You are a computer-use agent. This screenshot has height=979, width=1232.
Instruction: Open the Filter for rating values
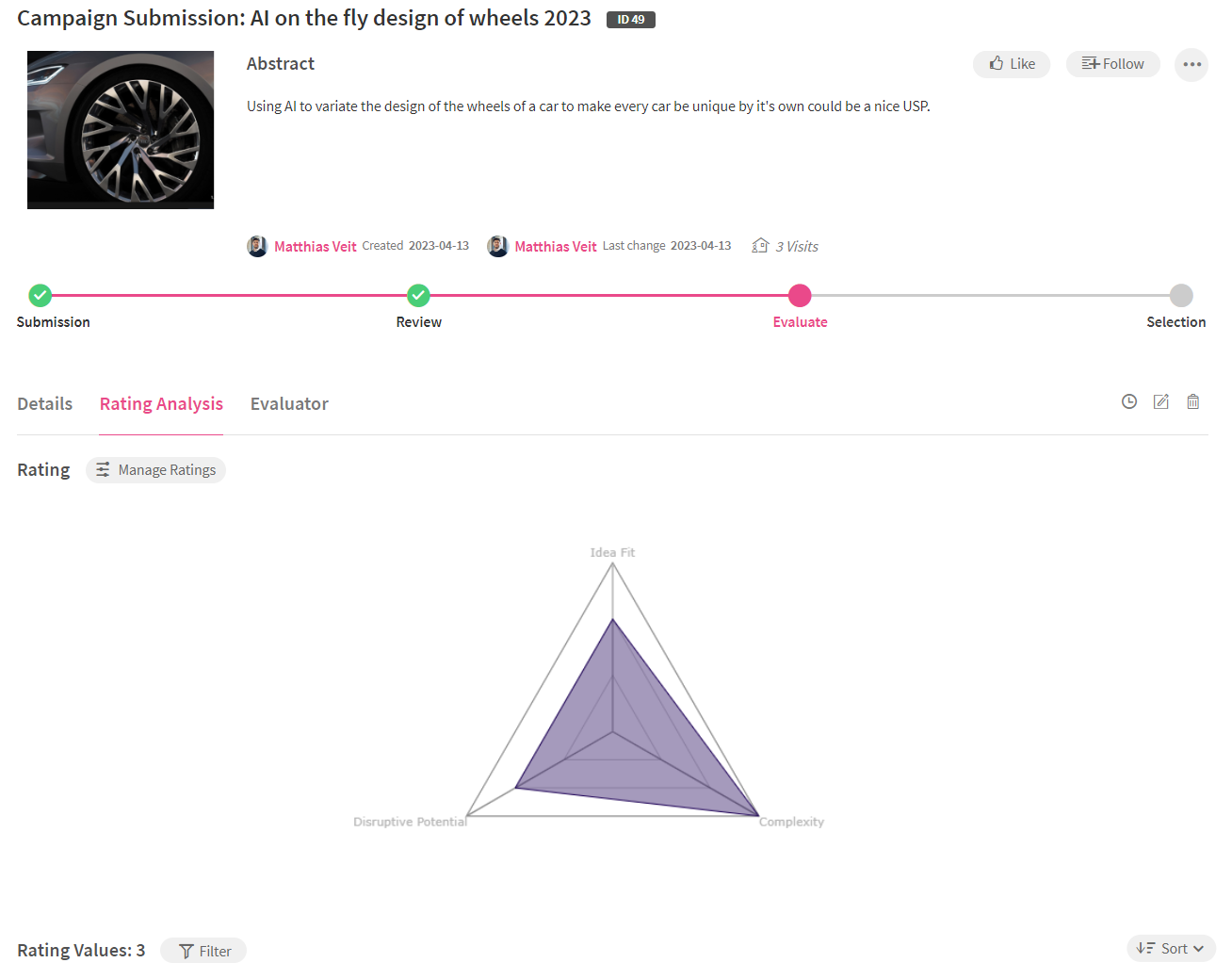tap(203, 951)
